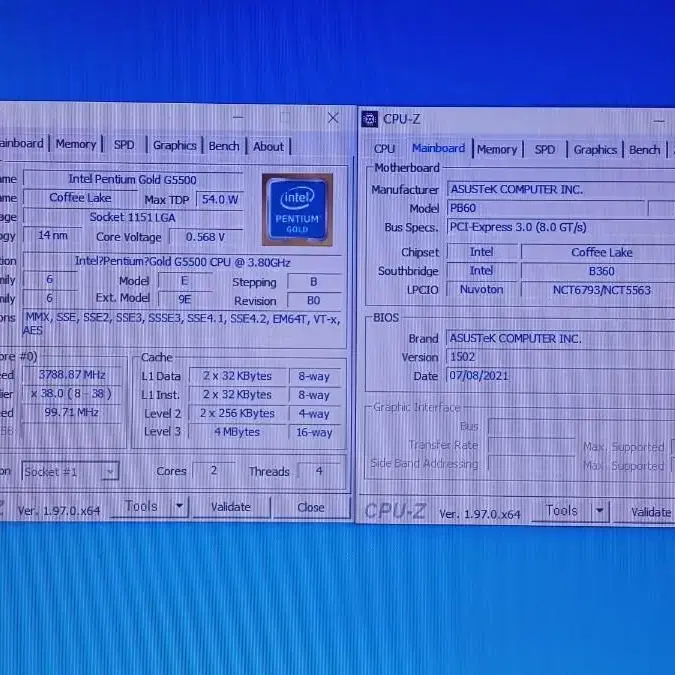
Task: Open Memory tab in right window
Action: point(497,150)
